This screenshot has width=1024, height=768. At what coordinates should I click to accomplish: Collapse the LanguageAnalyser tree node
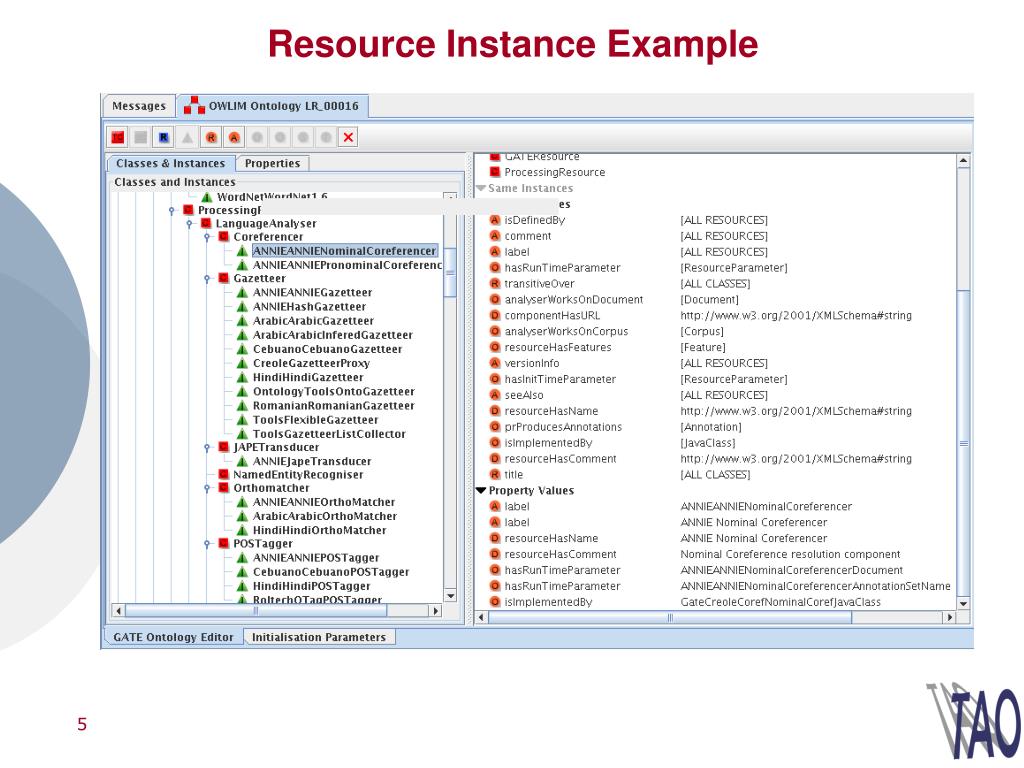tap(189, 223)
